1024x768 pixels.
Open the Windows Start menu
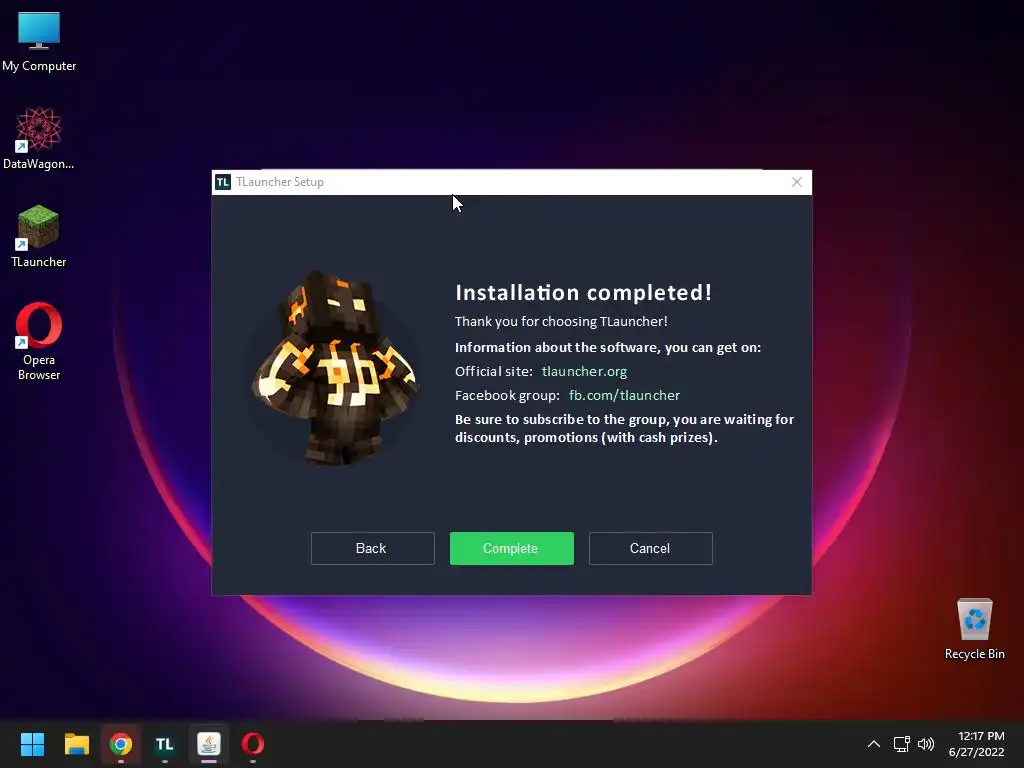coord(32,744)
